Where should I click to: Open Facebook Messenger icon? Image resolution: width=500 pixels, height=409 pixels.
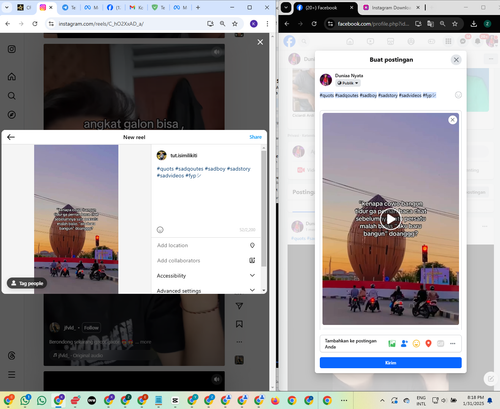click(x=463, y=41)
